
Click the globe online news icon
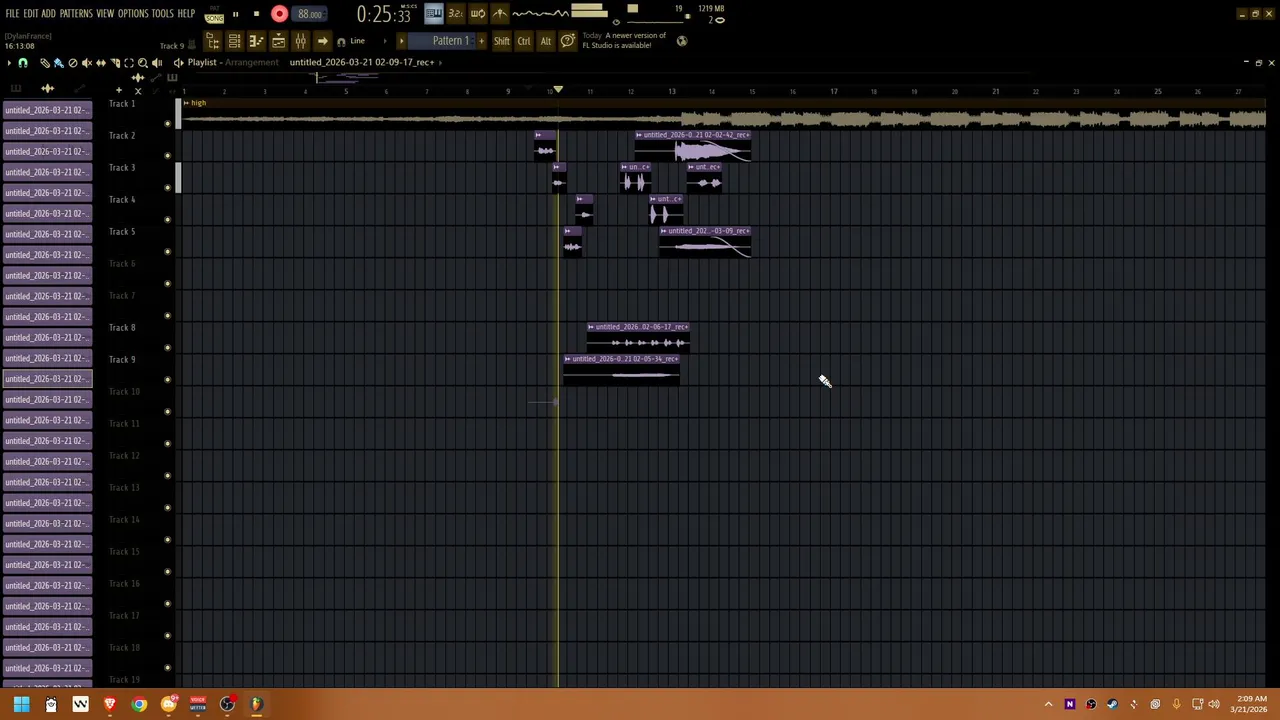(682, 41)
